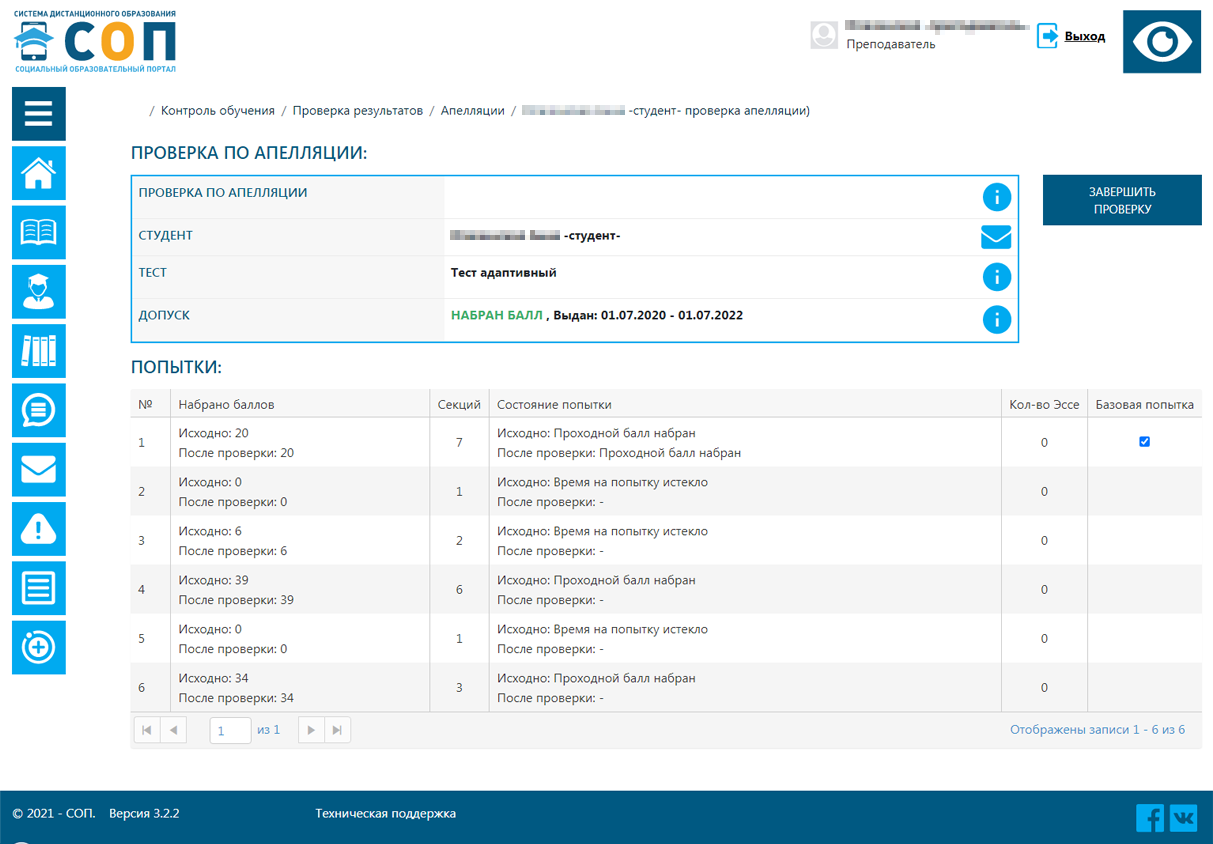Open the mail envelope in sidebar
Image resolution: width=1213 pixels, height=844 pixels.
pos(38,469)
